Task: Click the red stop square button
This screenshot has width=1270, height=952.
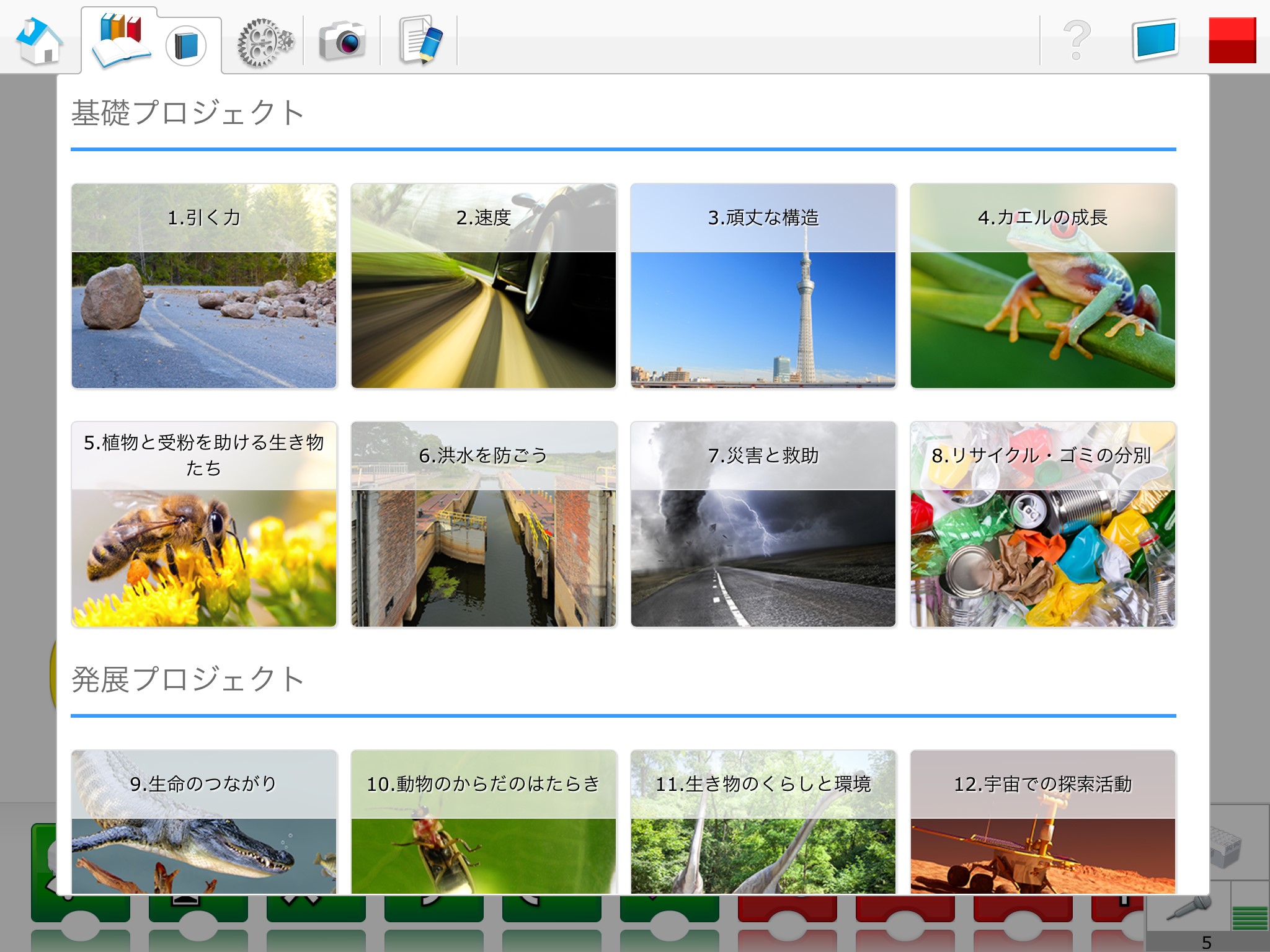Action: [x=1232, y=41]
